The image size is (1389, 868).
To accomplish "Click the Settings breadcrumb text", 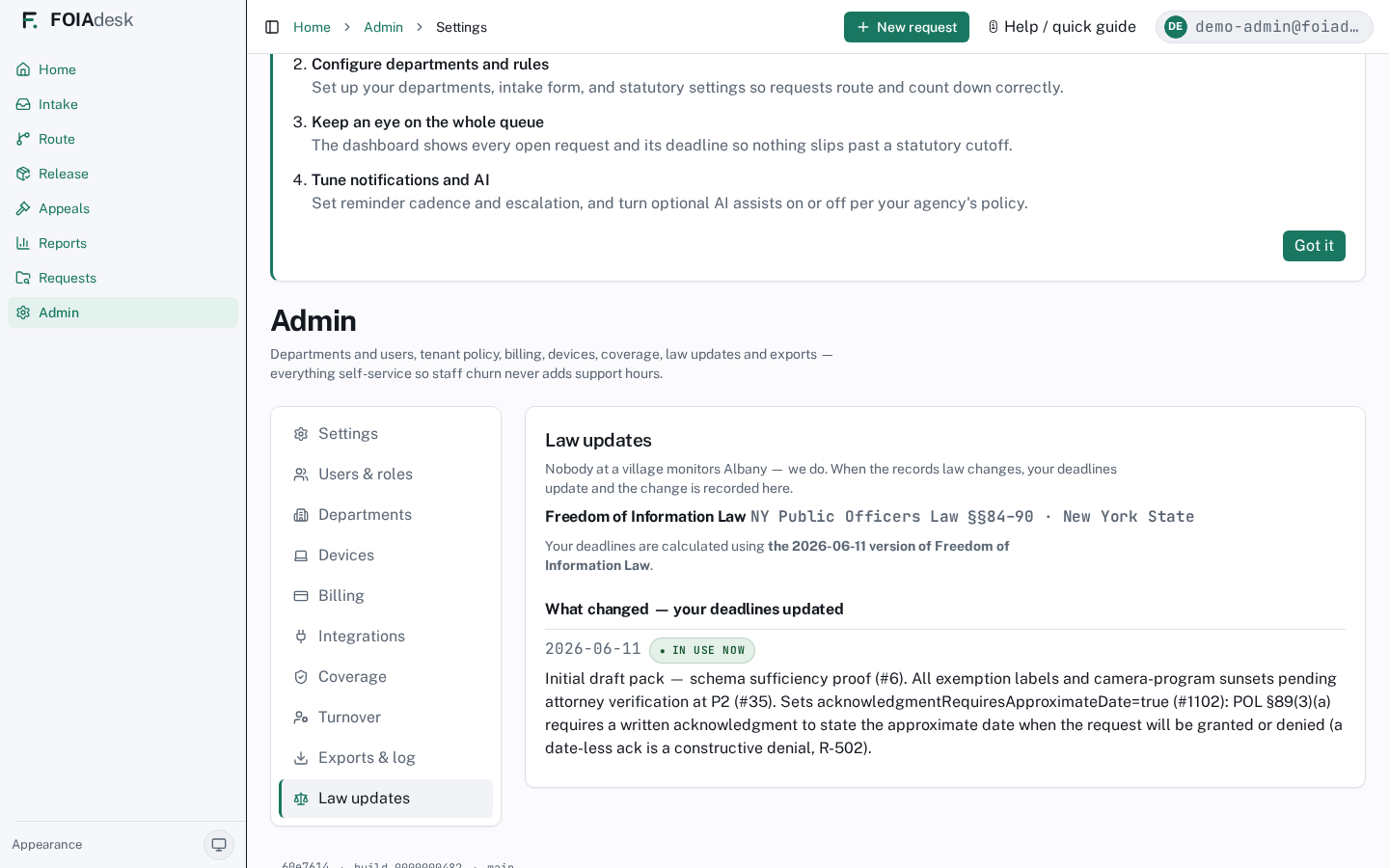I will (x=461, y=27).
